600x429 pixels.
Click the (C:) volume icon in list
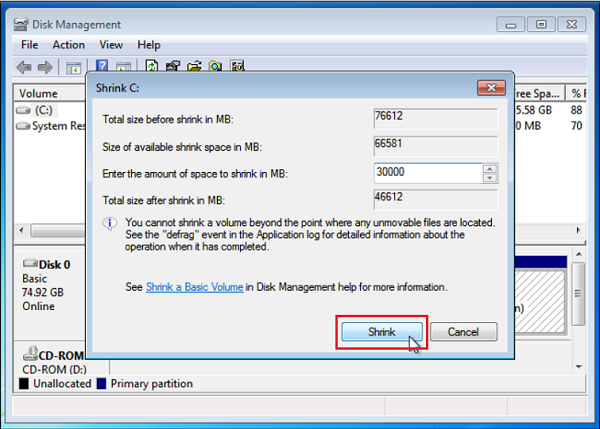[x=25, y=110]
